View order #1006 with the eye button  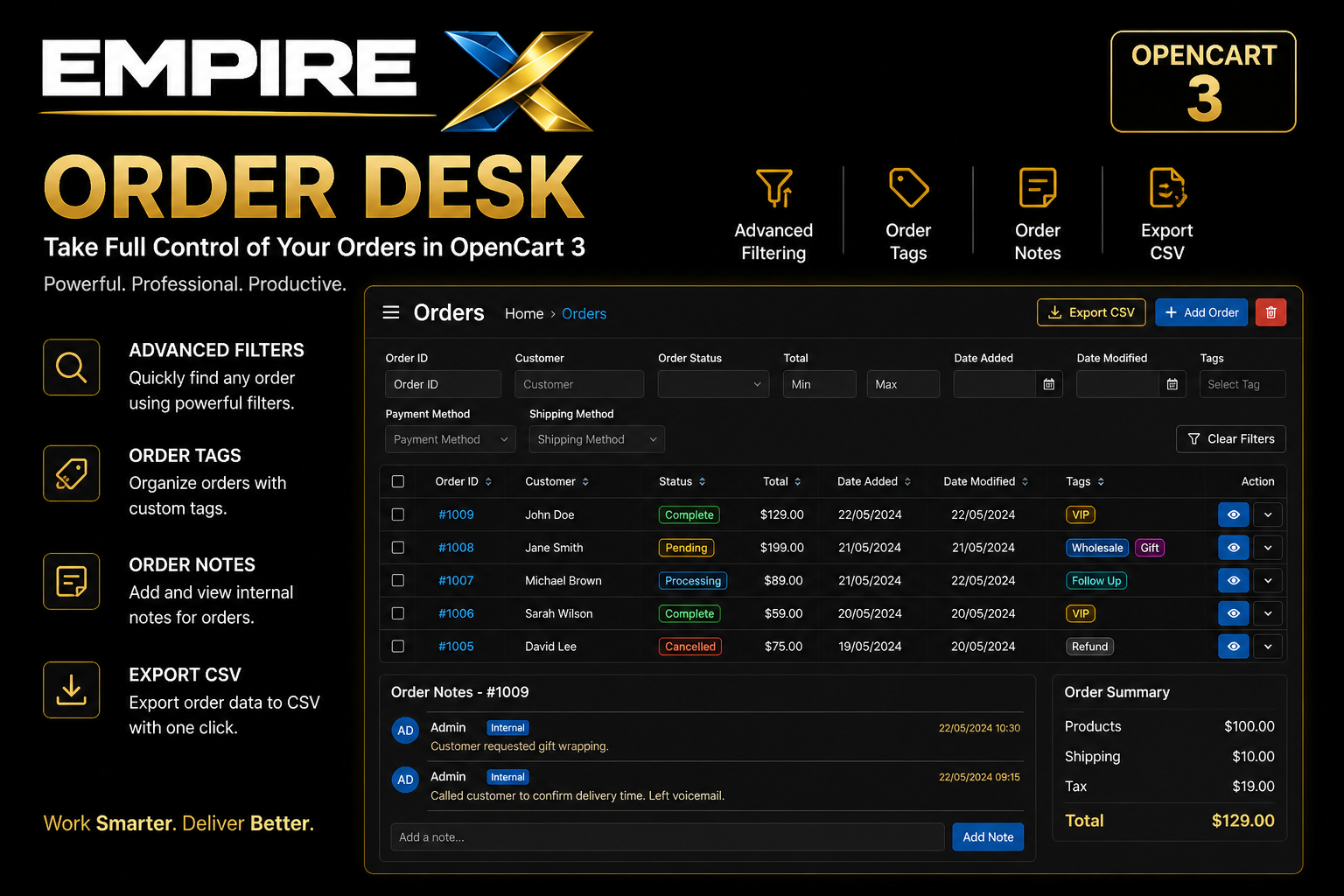click(1234, 613)
